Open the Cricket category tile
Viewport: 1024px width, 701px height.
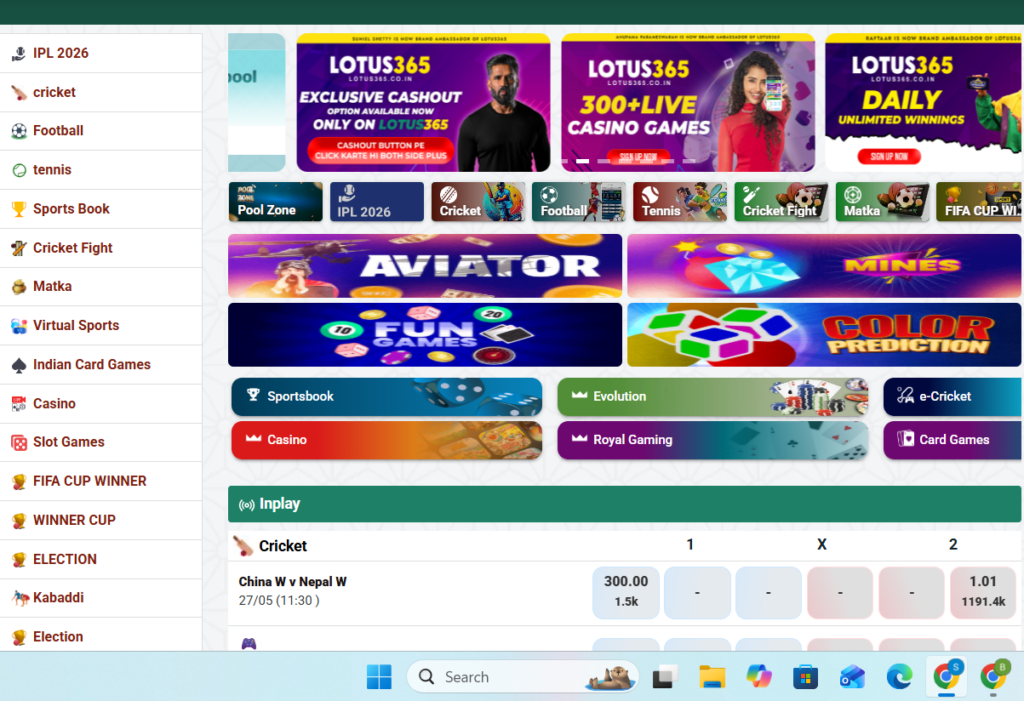tap(477, 202)
